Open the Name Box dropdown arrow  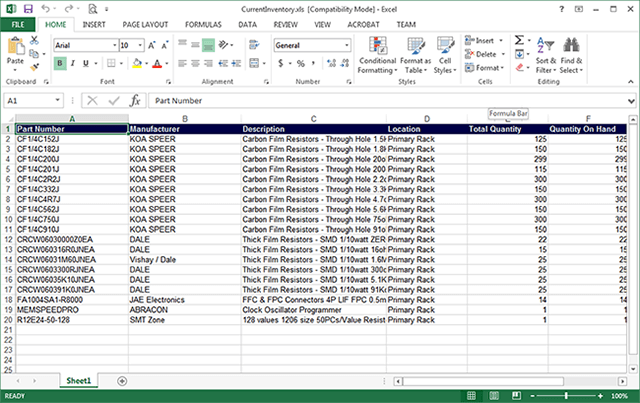coord(70,100)
